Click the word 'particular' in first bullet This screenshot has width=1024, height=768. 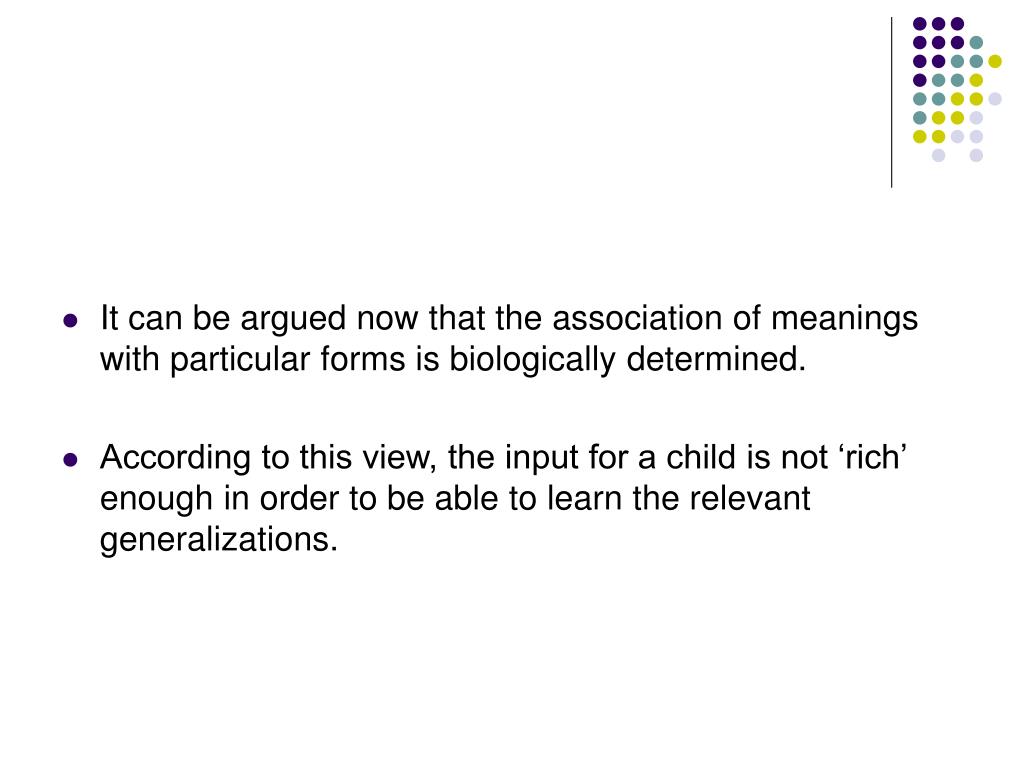[240, 360]
